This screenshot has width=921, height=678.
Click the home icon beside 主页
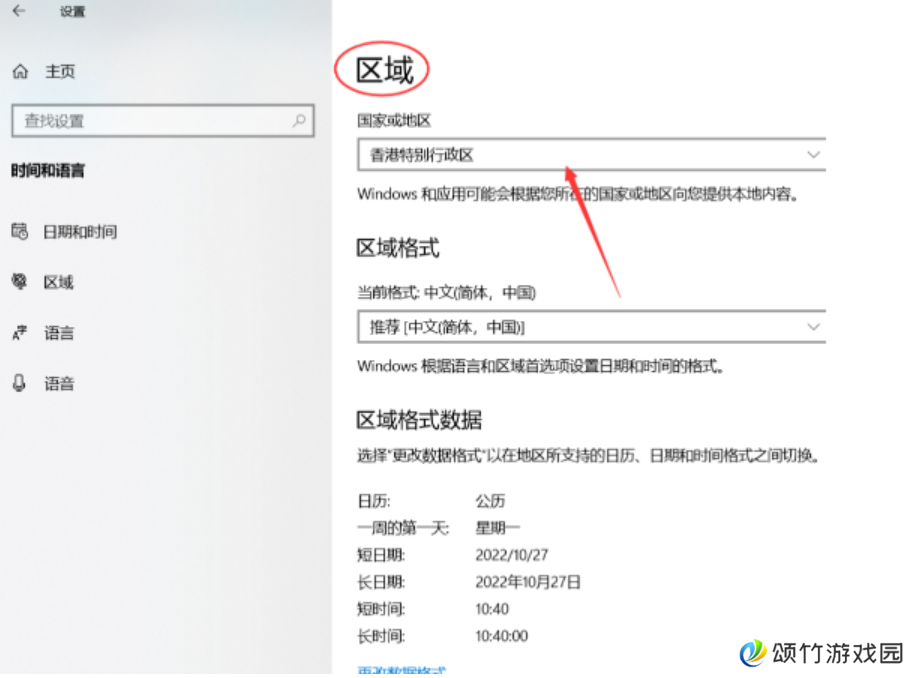pos(21,72)
